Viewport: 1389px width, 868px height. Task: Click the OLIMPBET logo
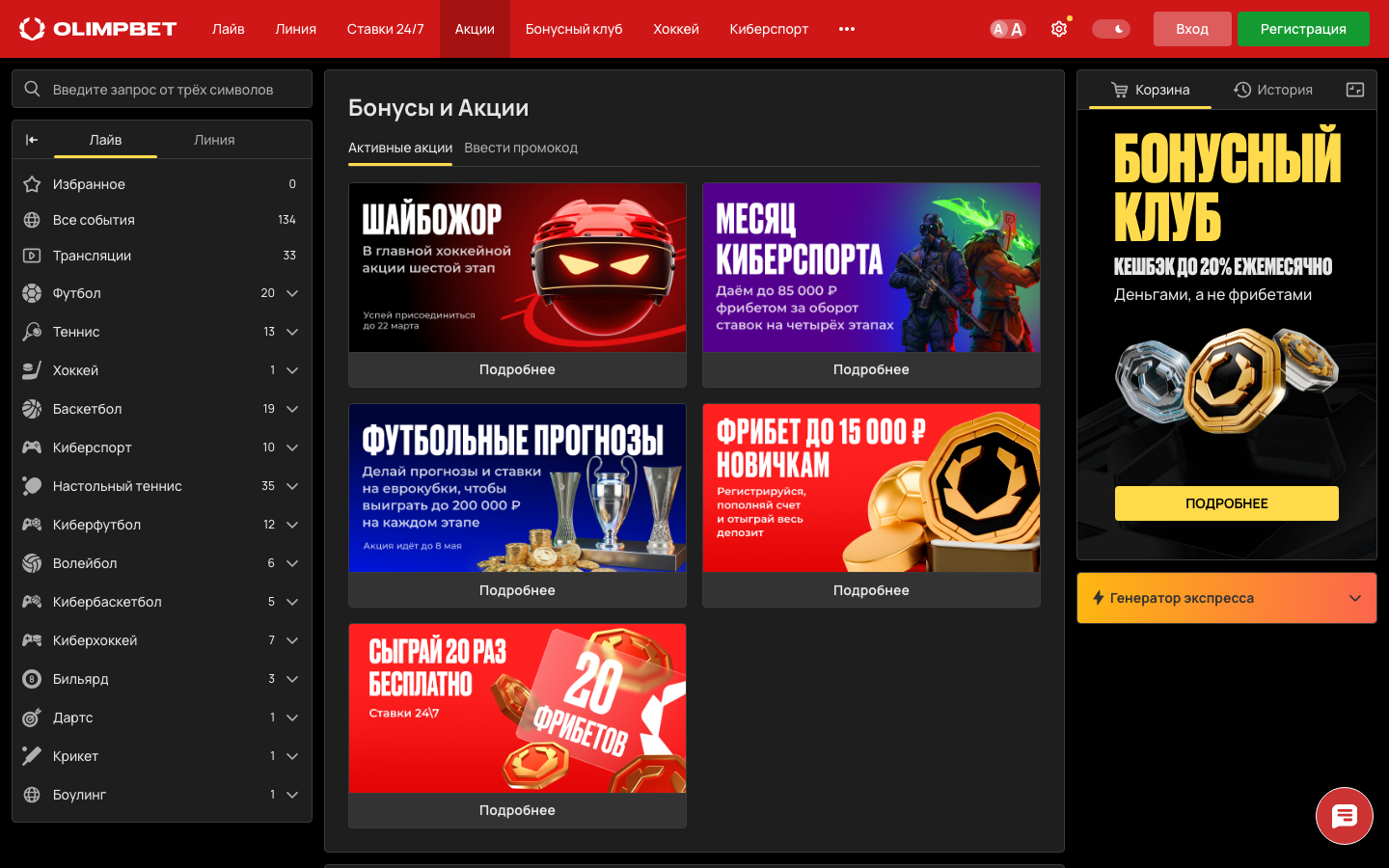(98, 29)
